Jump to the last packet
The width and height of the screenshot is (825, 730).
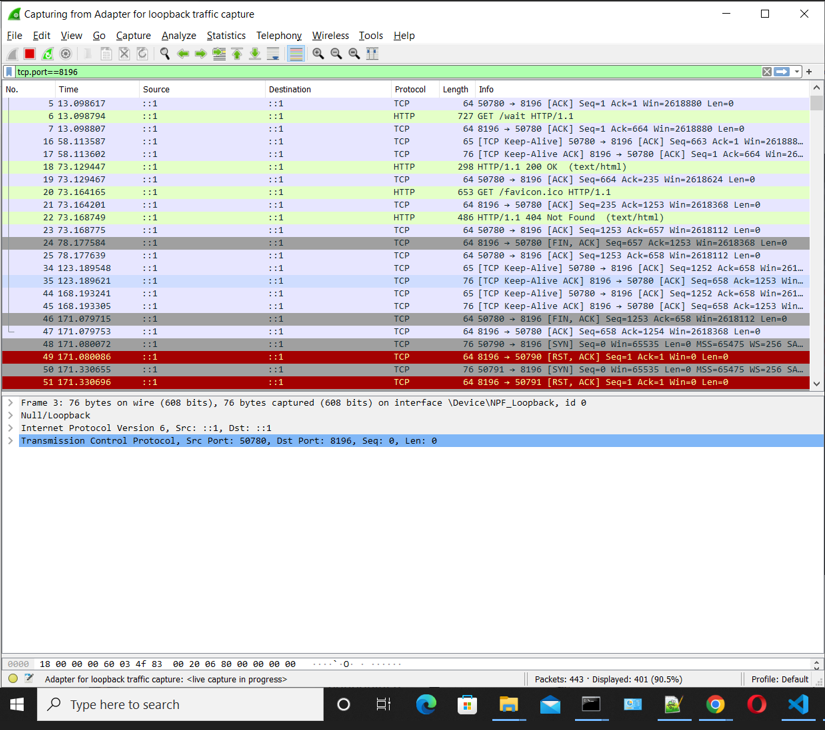click(254, 54)
